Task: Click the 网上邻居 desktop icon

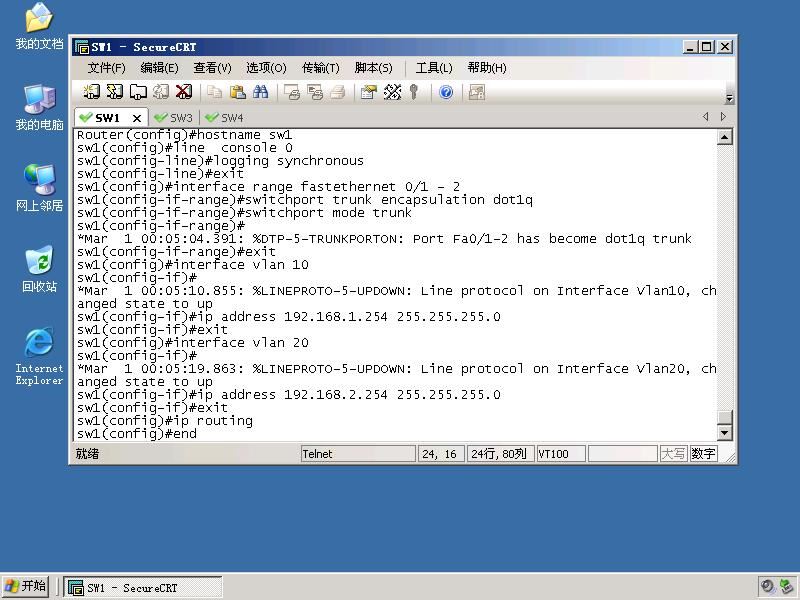Action: pyautogui.click(x=39, y=188)
